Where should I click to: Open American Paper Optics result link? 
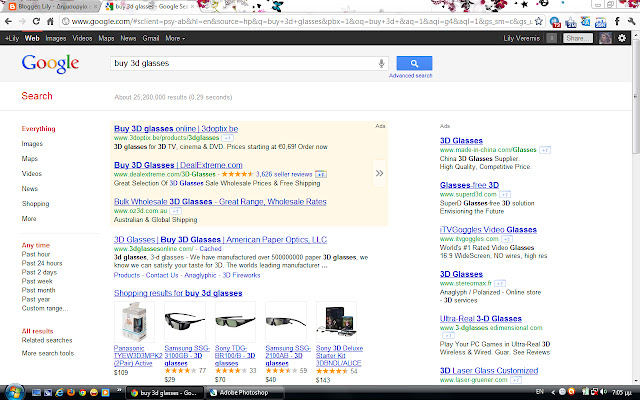[220, 240]
